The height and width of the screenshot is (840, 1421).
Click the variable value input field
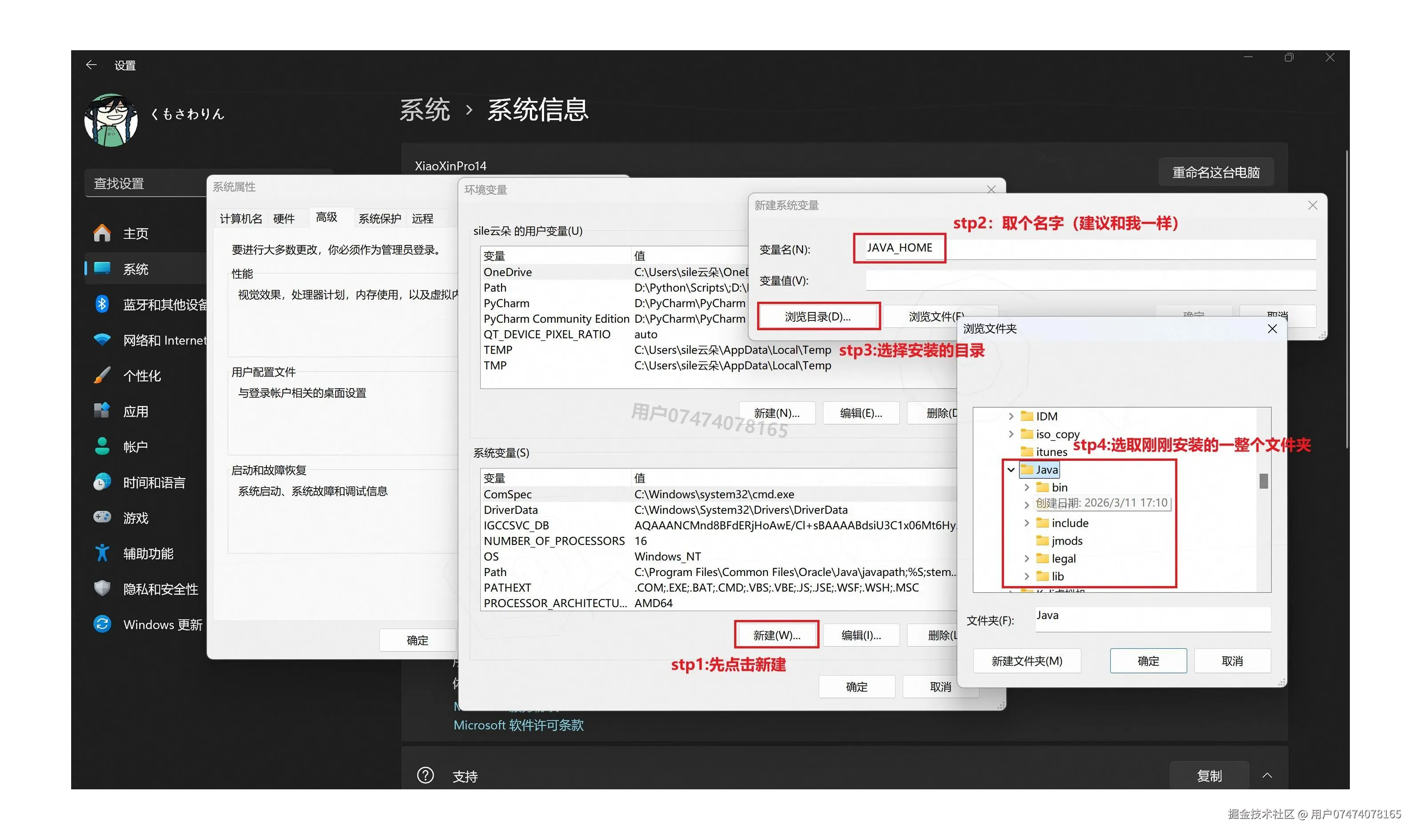[1090, 280]
